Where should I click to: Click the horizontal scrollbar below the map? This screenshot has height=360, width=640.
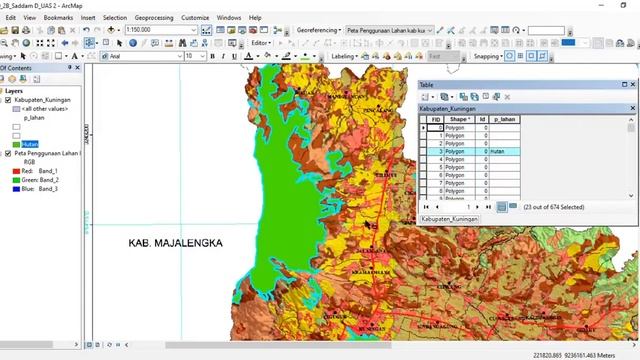(x=278, y=345)
